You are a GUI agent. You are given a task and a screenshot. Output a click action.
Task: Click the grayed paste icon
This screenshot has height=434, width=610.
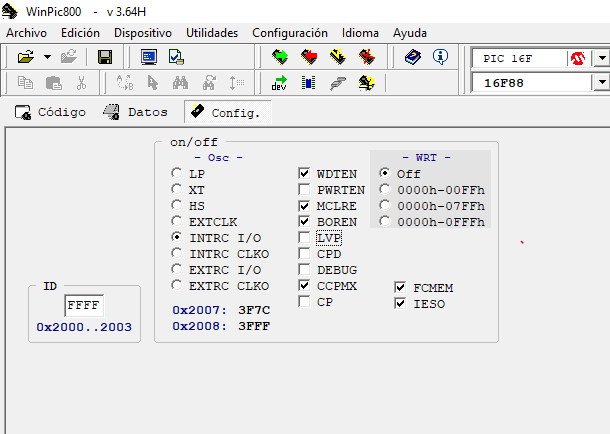pos(54,83)
